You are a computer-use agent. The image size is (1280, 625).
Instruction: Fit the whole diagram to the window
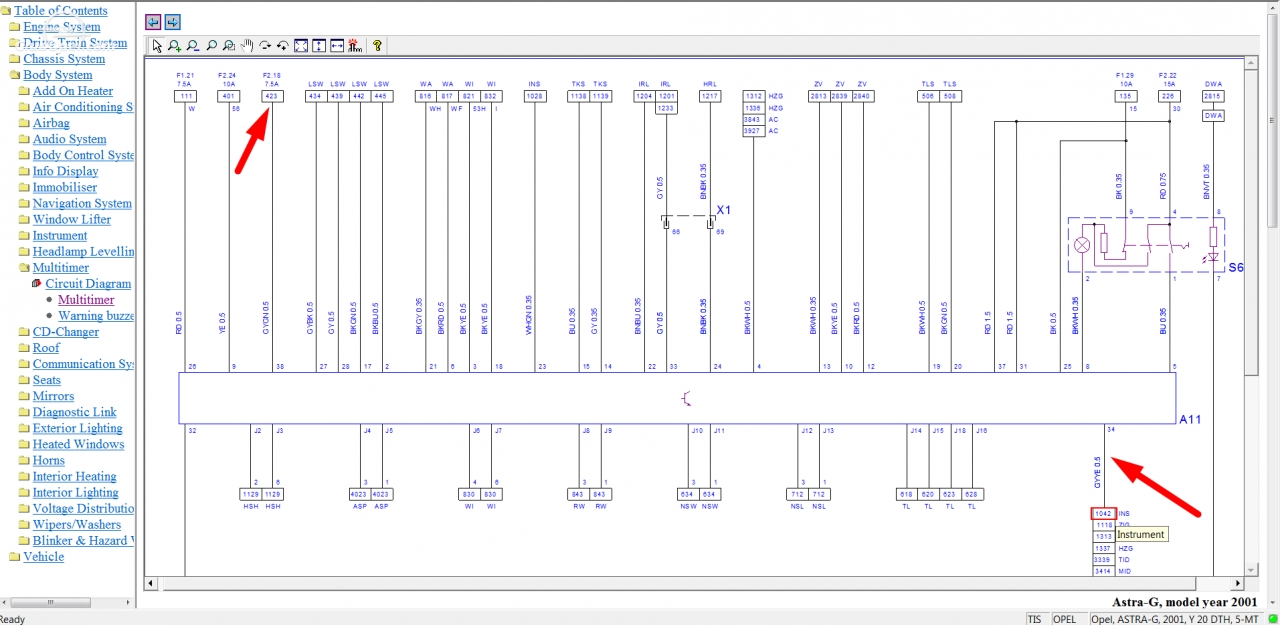301,45
